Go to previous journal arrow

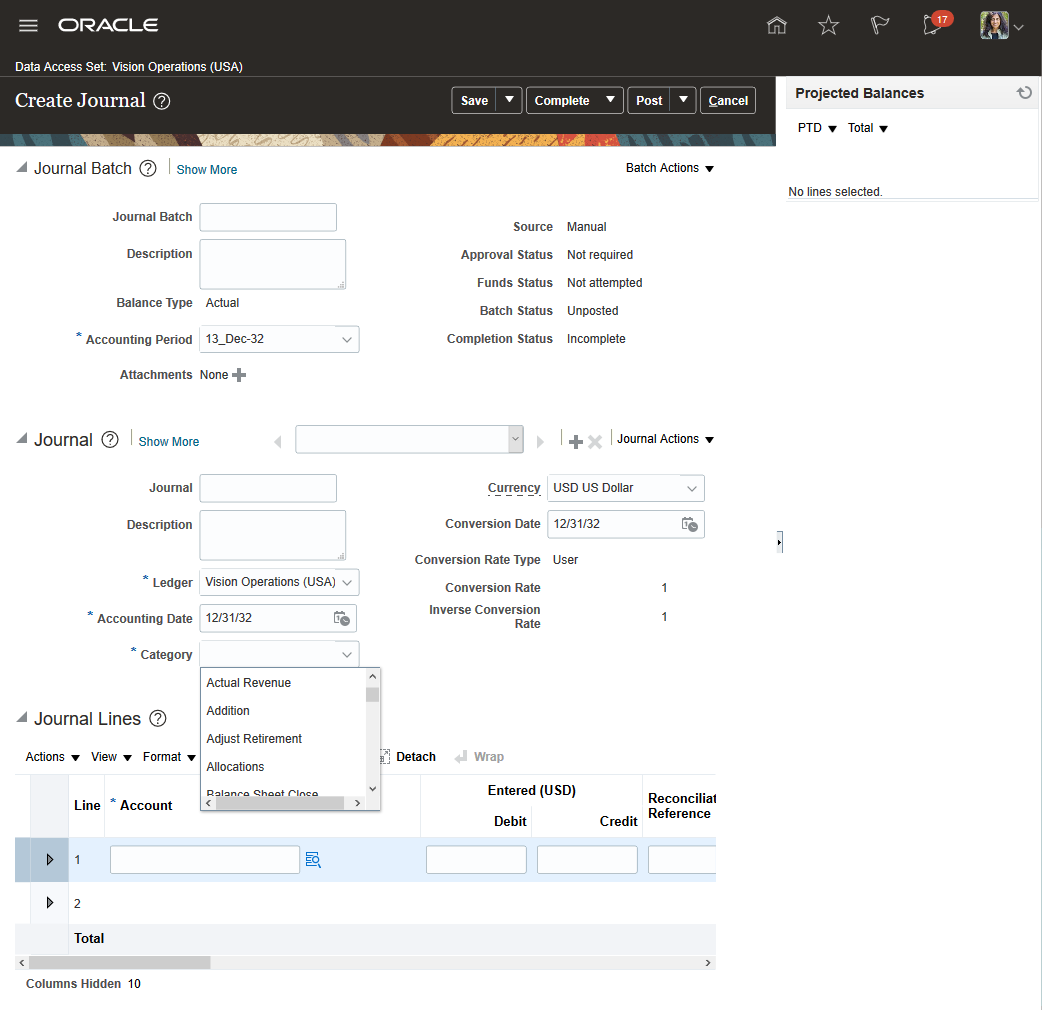click(x=278, y=441)
